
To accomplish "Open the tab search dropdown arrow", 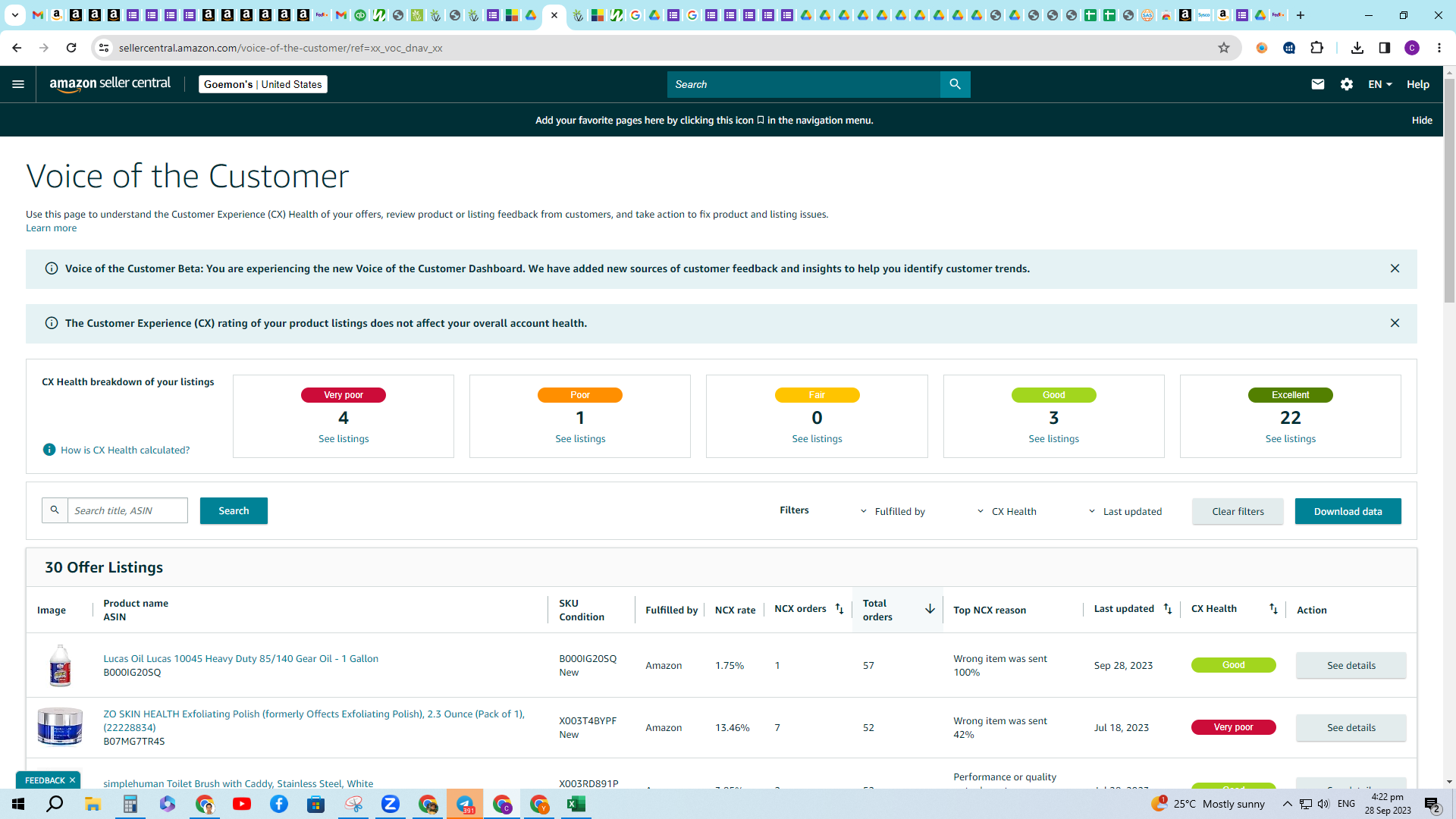I will coord(14,15).
